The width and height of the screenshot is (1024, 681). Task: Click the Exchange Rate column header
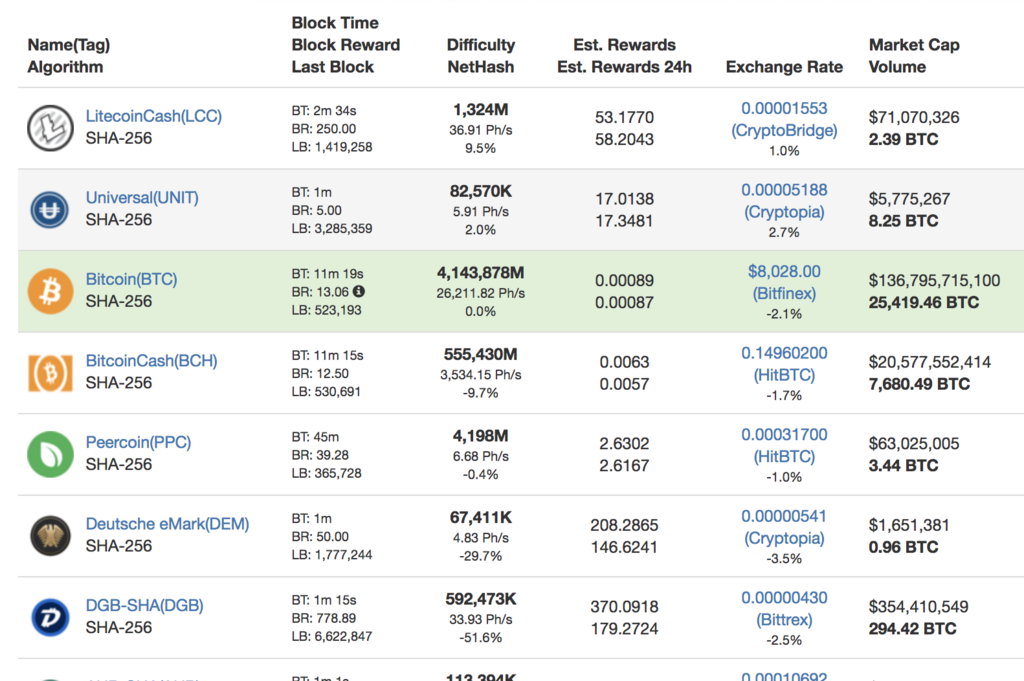pyautogui.click(x=784, y=67)
